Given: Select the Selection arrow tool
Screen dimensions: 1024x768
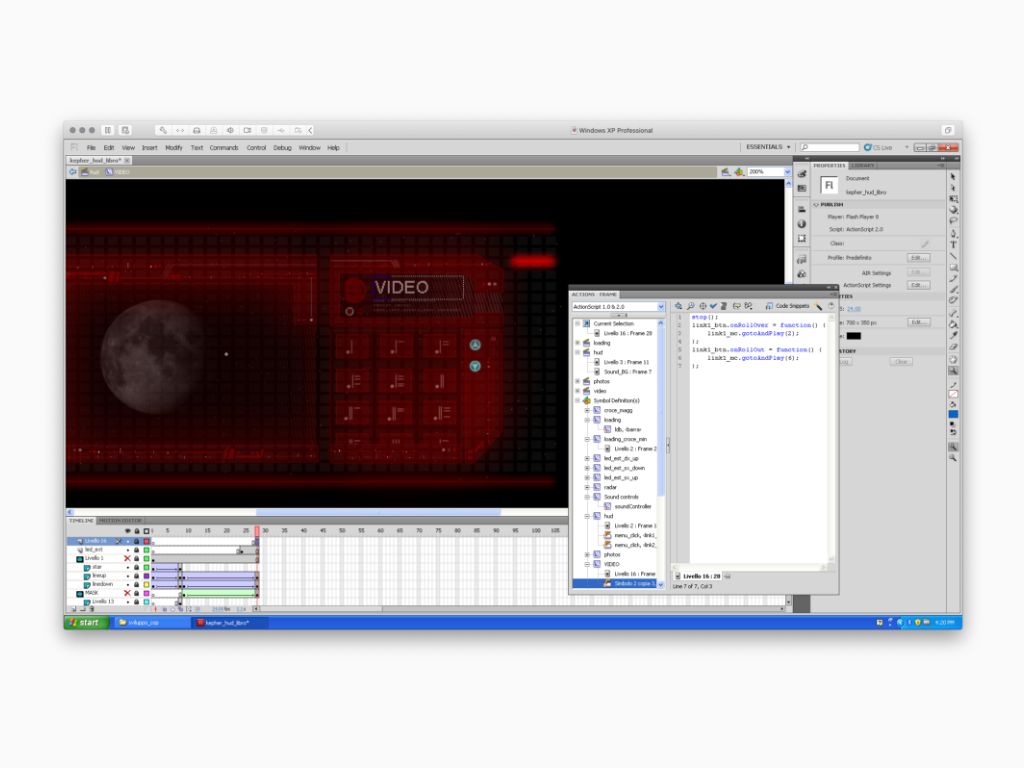Looking at the screenshot, I should coord(953,177).
